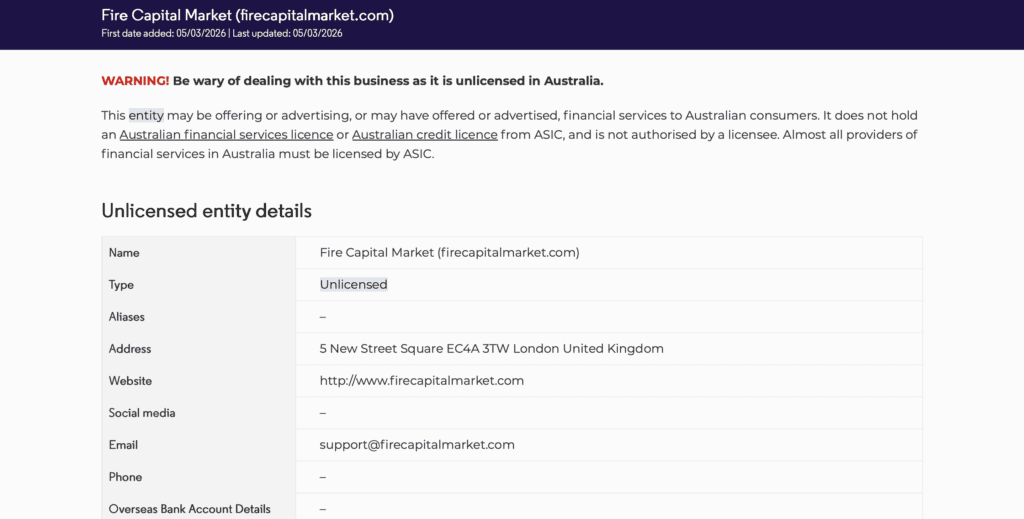Click the Email row label
This screenshot has width=1024, height=519.
click(x=124, y=445)
